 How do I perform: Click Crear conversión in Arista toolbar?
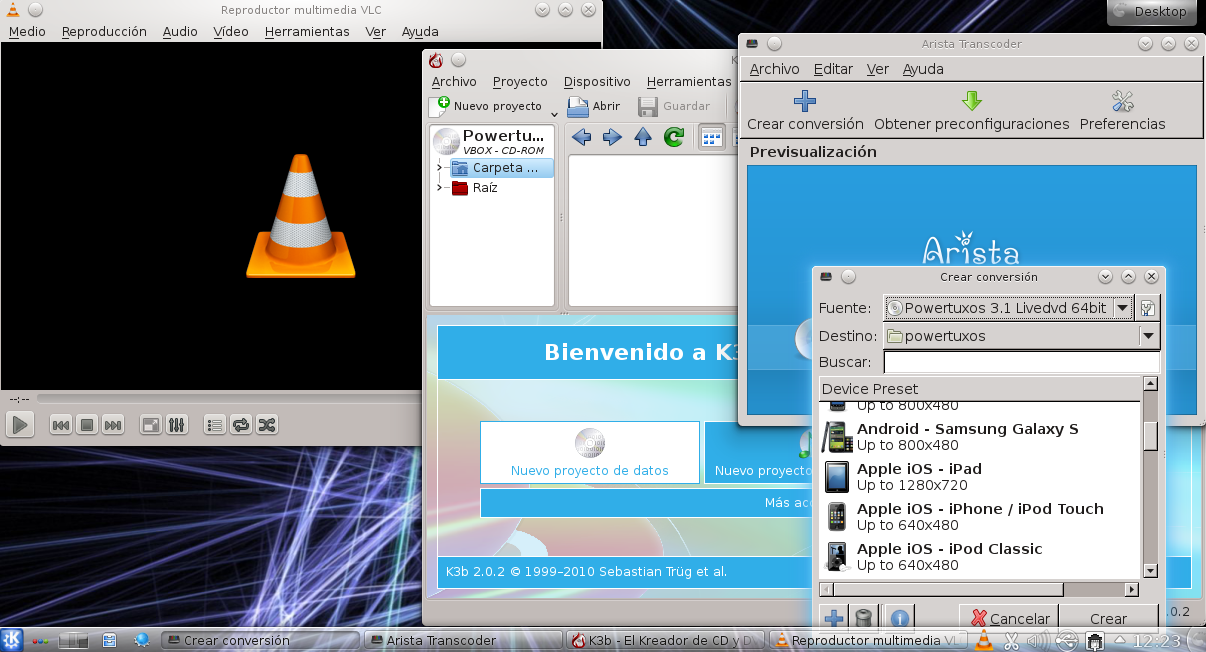tap(805, 111)
